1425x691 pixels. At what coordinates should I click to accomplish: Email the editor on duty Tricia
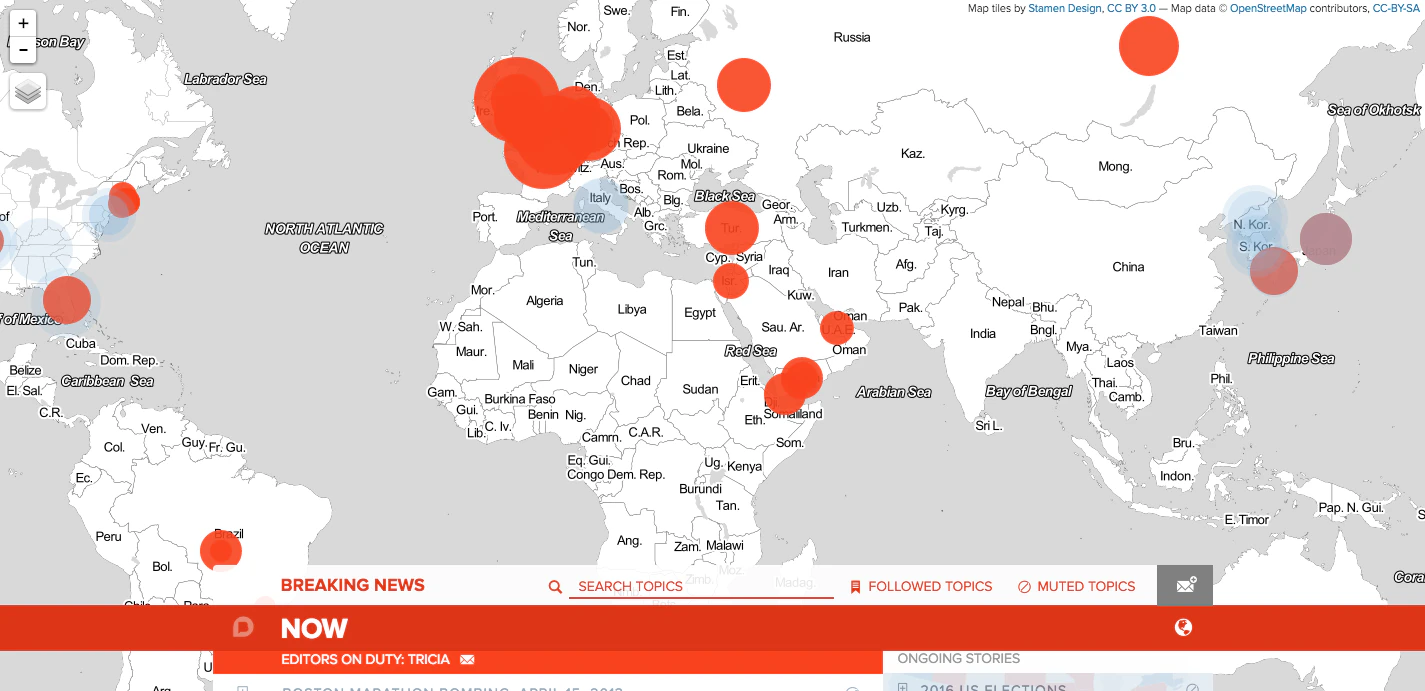(467, 660)
